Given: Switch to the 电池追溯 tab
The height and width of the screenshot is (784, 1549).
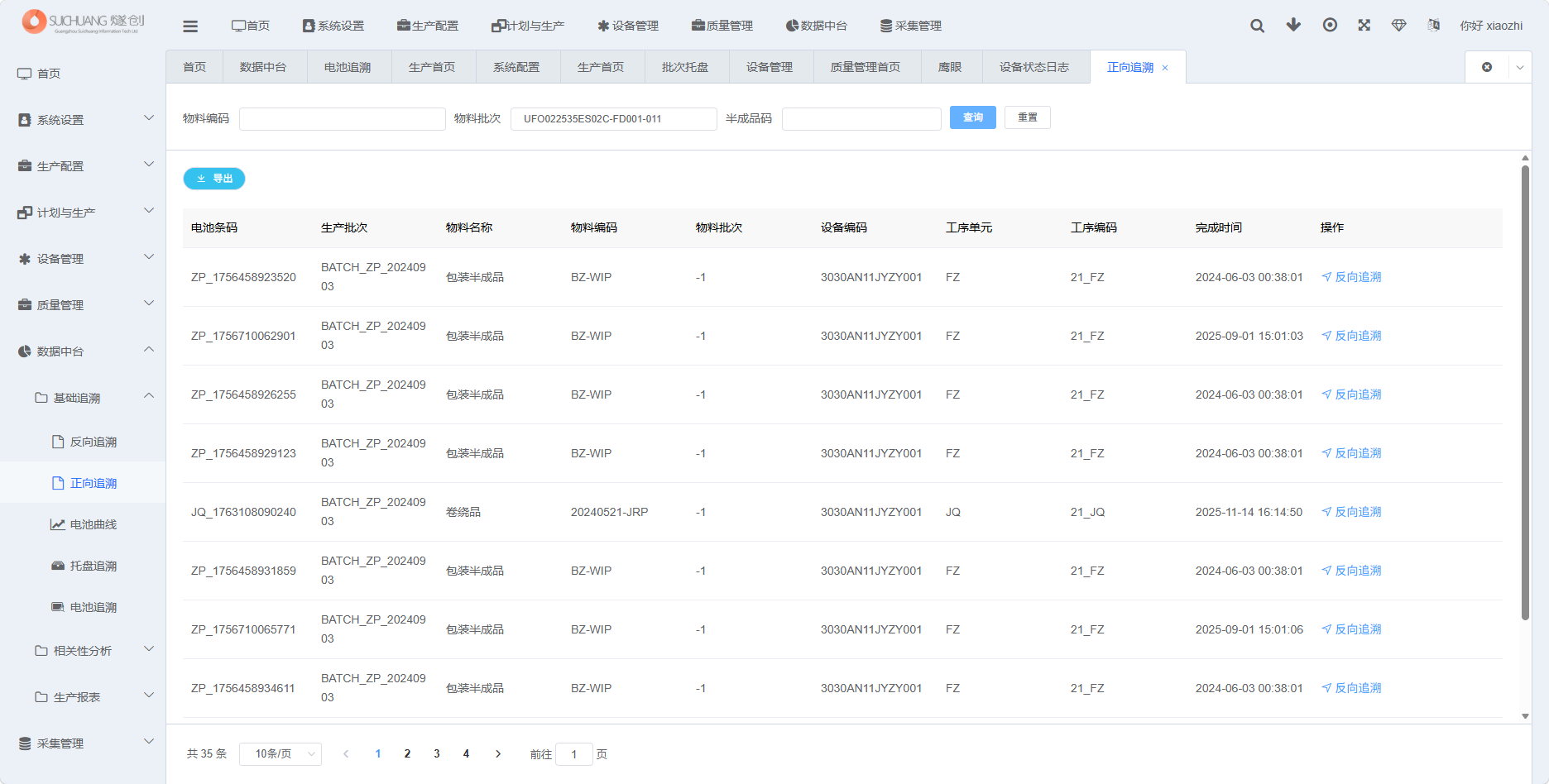Looking at the screenshot, I should click(x=348, y=67).
